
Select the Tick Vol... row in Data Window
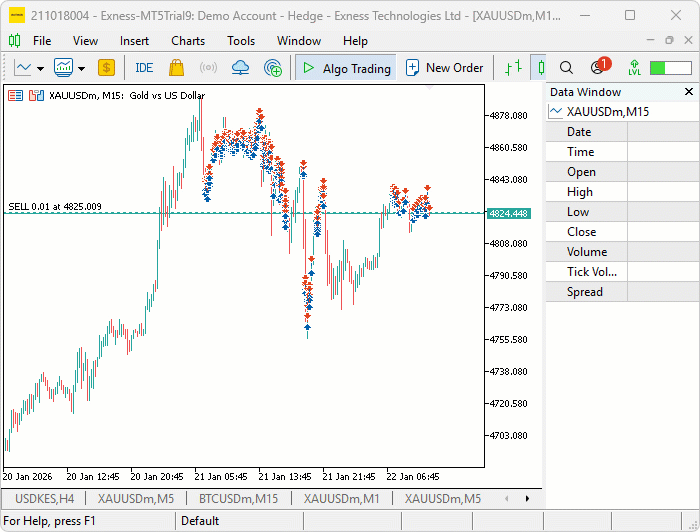point(622,272)
